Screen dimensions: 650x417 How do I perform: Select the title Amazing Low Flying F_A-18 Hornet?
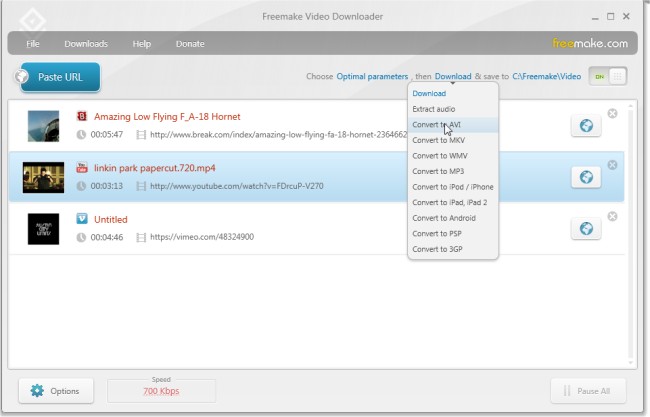click(167, 116)
